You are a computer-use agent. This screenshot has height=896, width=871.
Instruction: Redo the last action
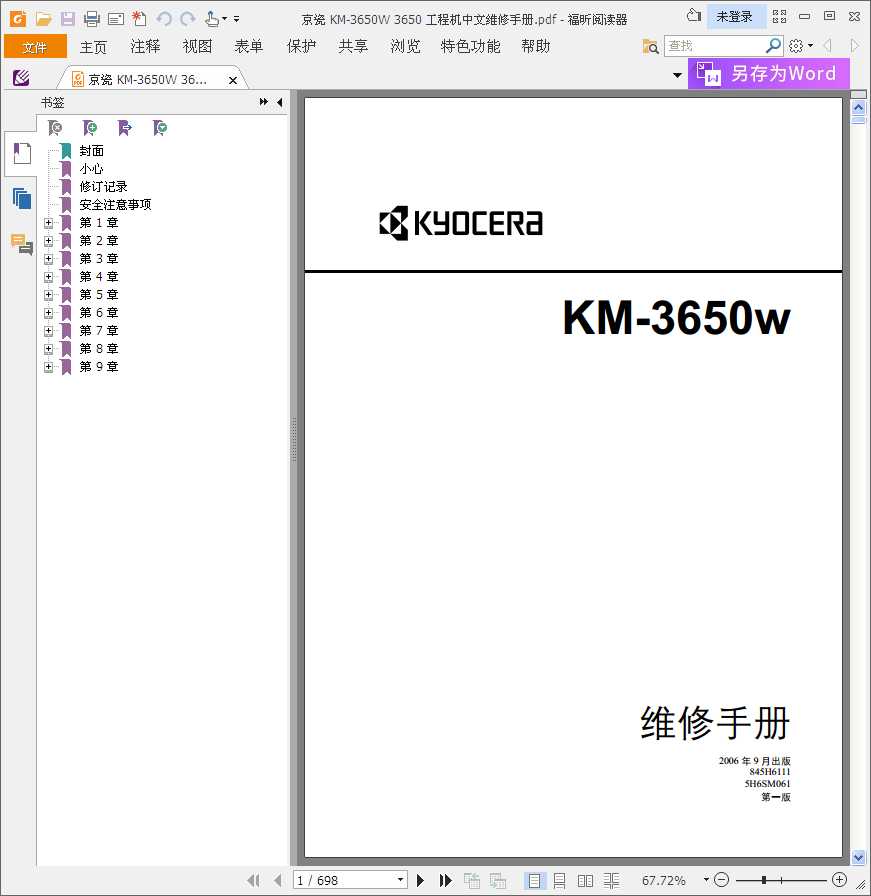coord(188,19)
